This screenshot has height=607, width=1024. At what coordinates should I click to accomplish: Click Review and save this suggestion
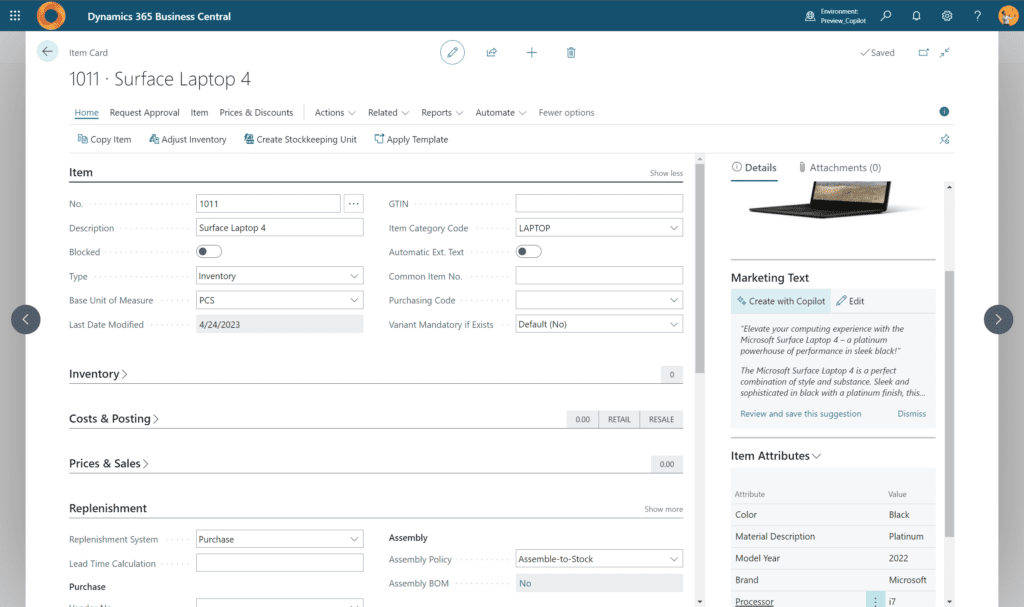click(x=801, y=413)
